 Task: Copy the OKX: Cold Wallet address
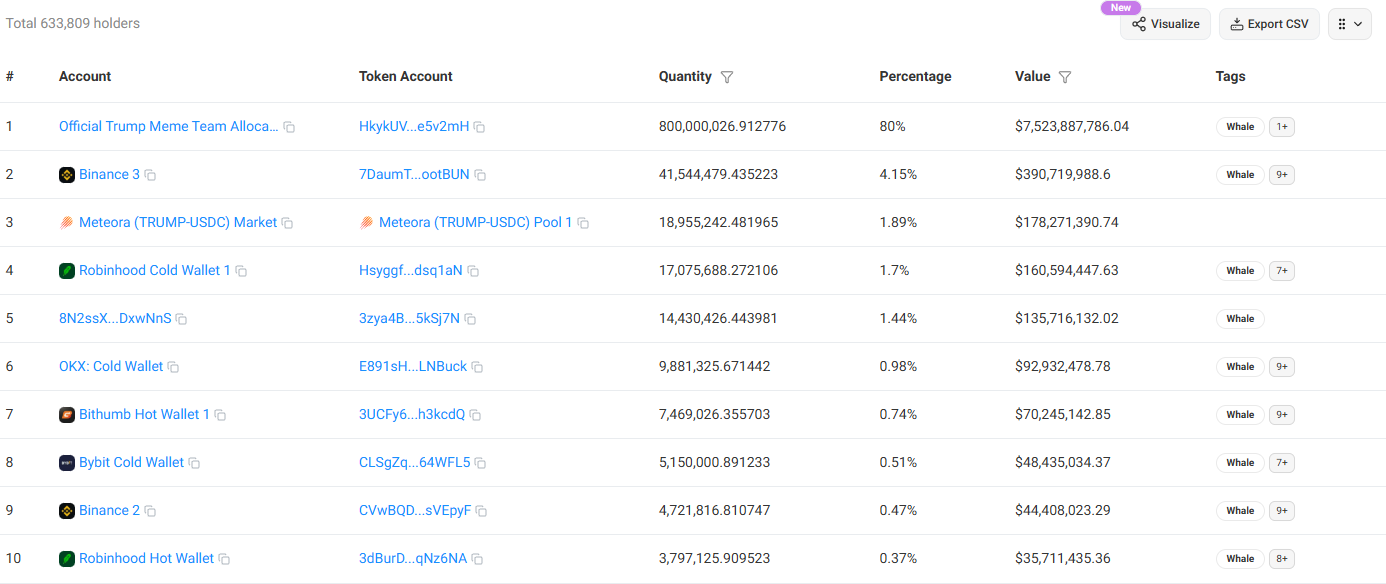click(173, 367)
